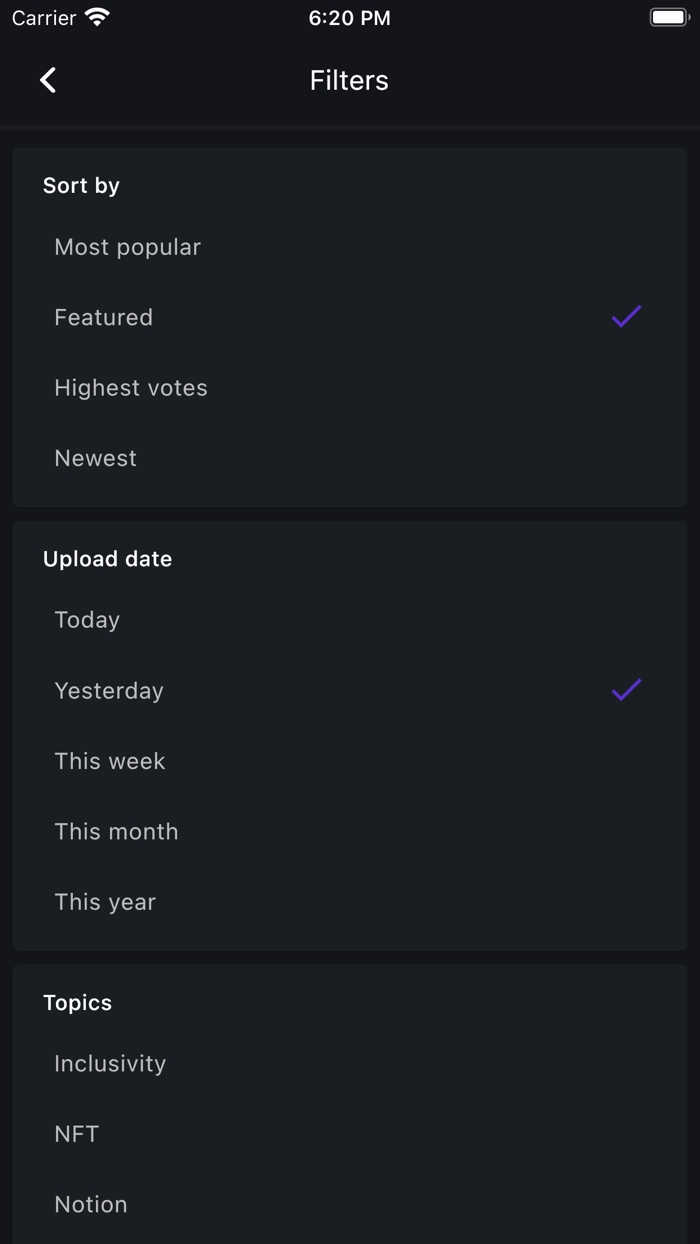
Task: Choose Today as upload date
Action: coord(87,619)
